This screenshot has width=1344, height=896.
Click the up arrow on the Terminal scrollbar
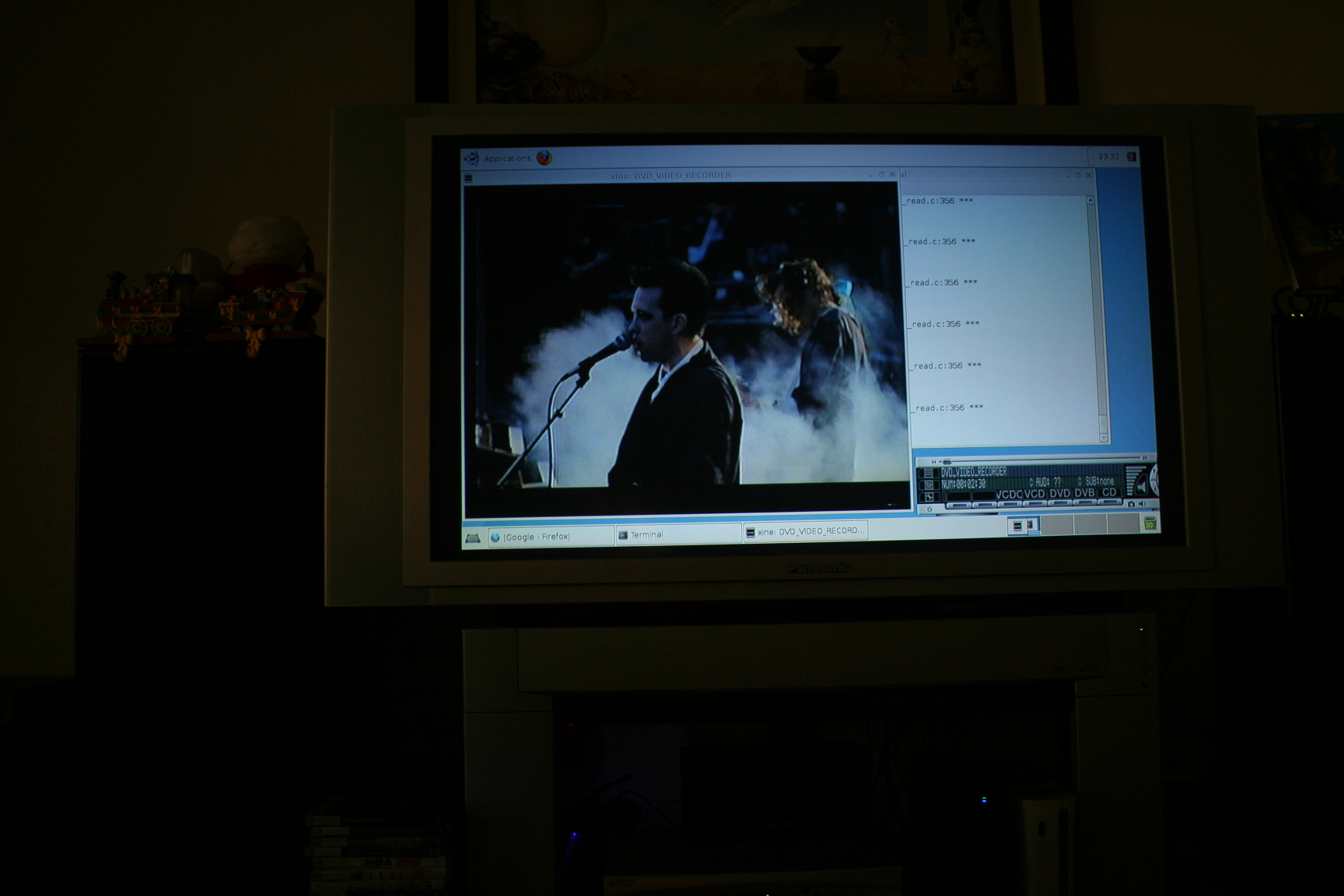(1090, 200)
